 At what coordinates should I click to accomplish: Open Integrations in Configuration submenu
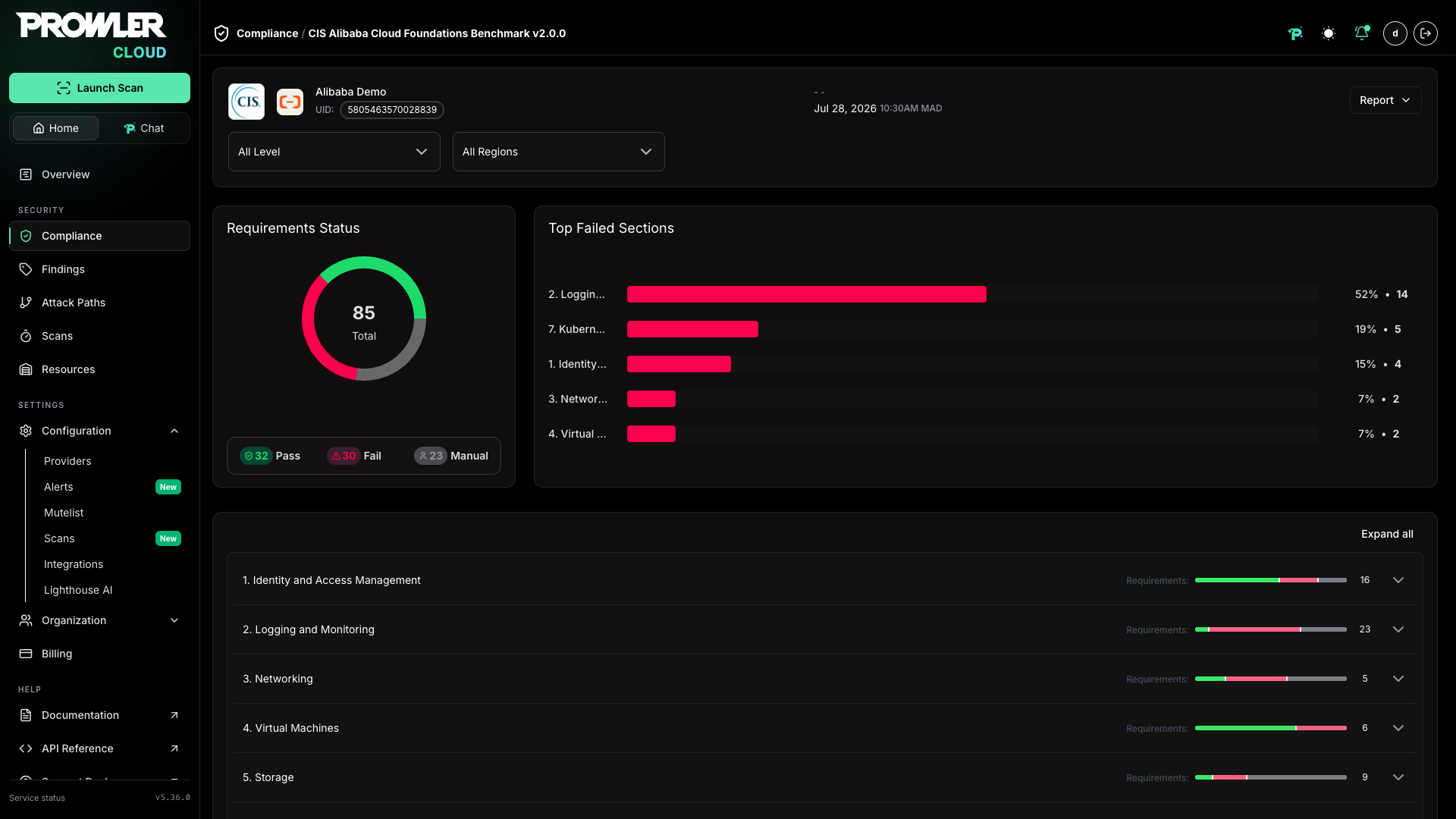(74, 564)
